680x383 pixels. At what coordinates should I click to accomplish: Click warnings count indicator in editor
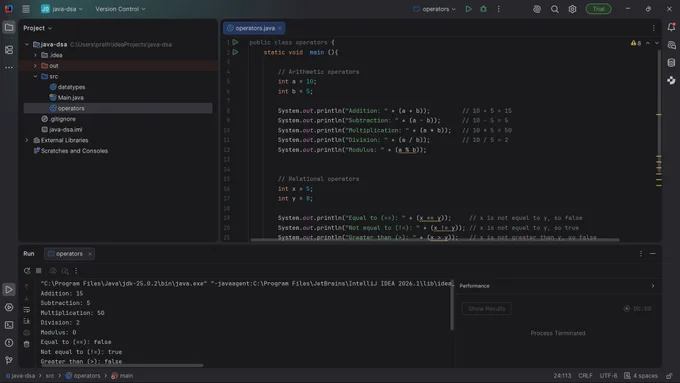636,43
